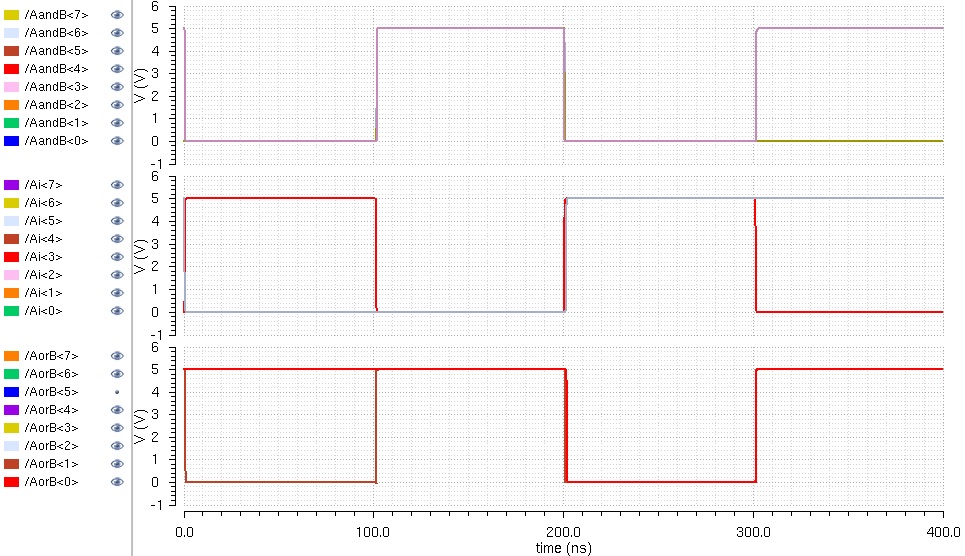Select the /Ai<4> signal name
The width and height of the screenshot is (965, 556).
pos(43,239)
